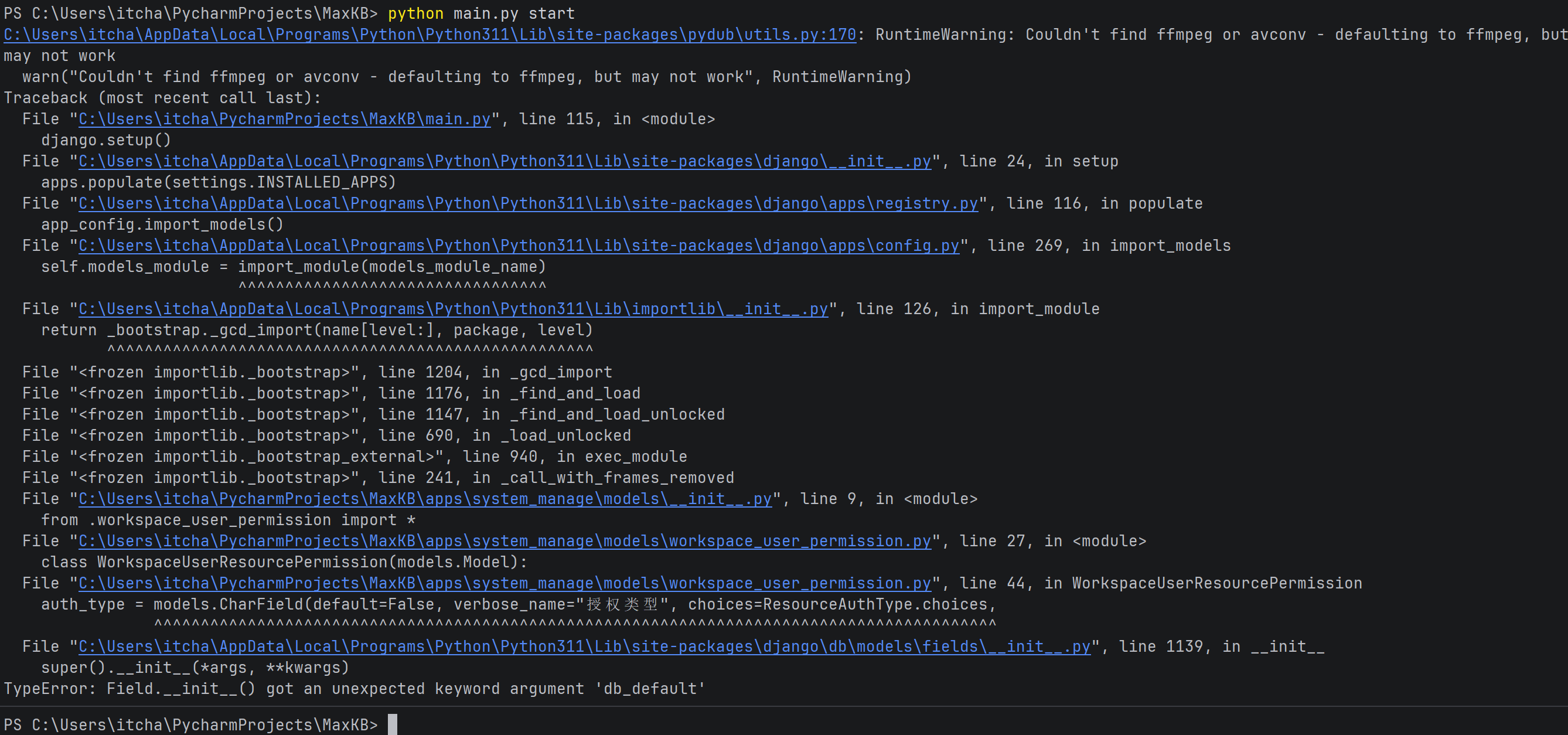The image size is (1568, 735).
Task: Click 'apps.populate(settings.INSTALLED_APPS)' line
Action: tap(218, 182)
